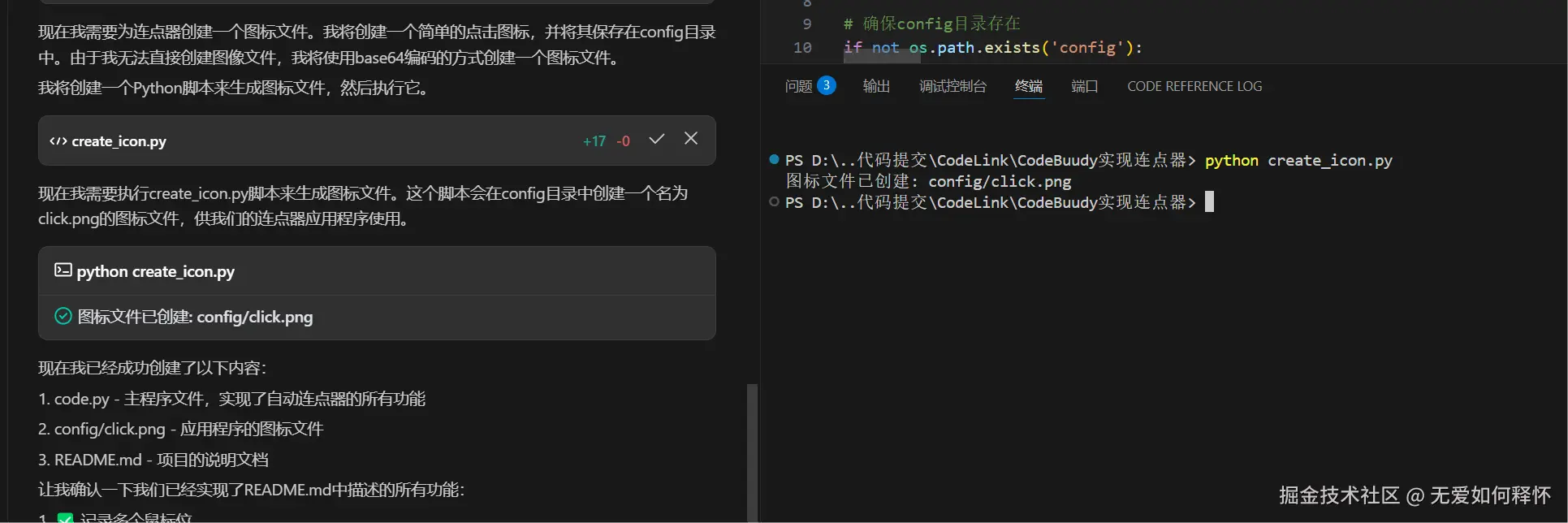This screenshot has width=1568, height=523.
Task: Open the 端口 tab
Action: (x=1084, y=86)
